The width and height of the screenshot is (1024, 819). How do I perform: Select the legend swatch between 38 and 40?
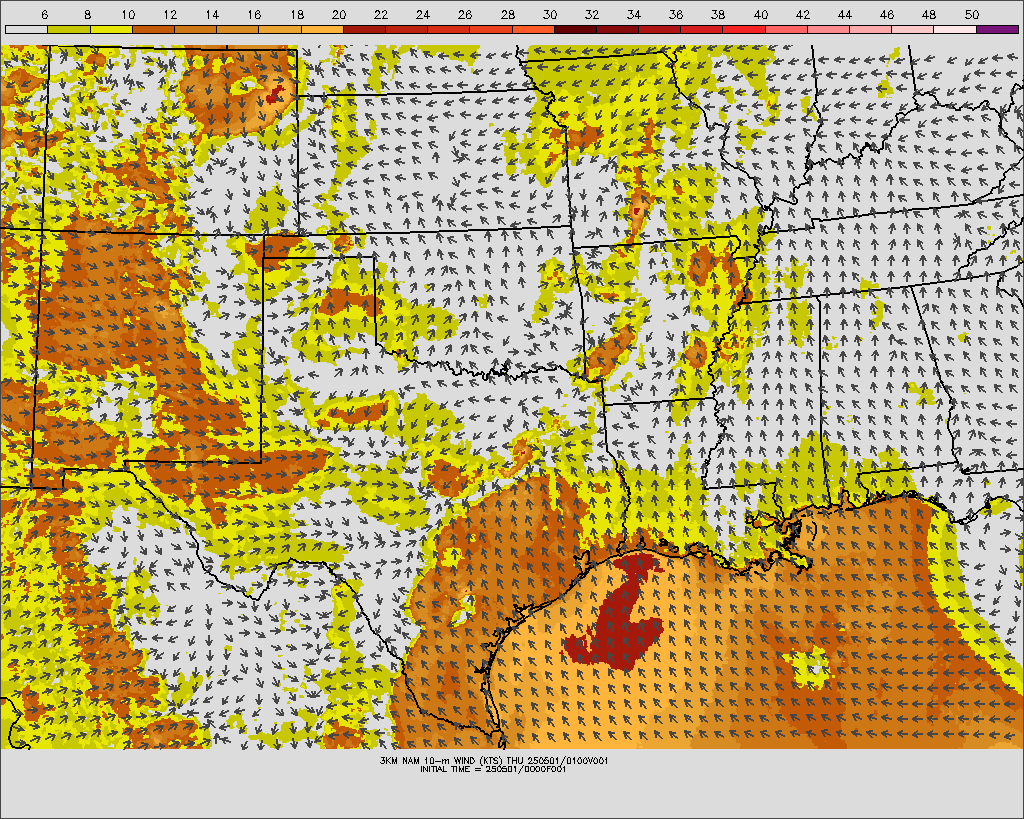coord(744,29)
